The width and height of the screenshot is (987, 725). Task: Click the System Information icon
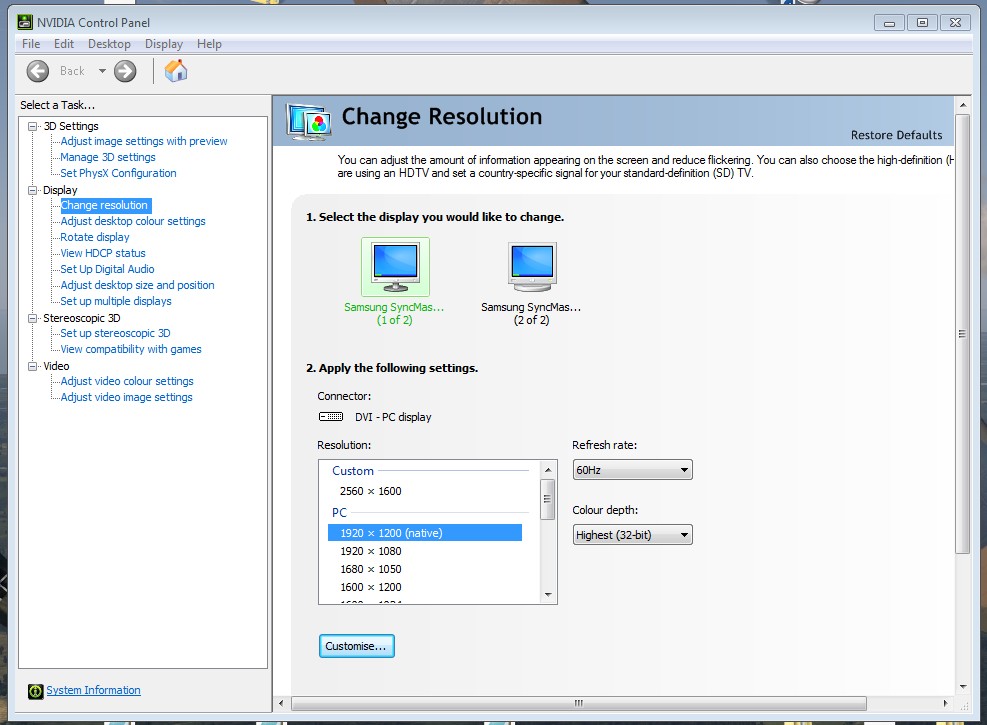point(36,691)
